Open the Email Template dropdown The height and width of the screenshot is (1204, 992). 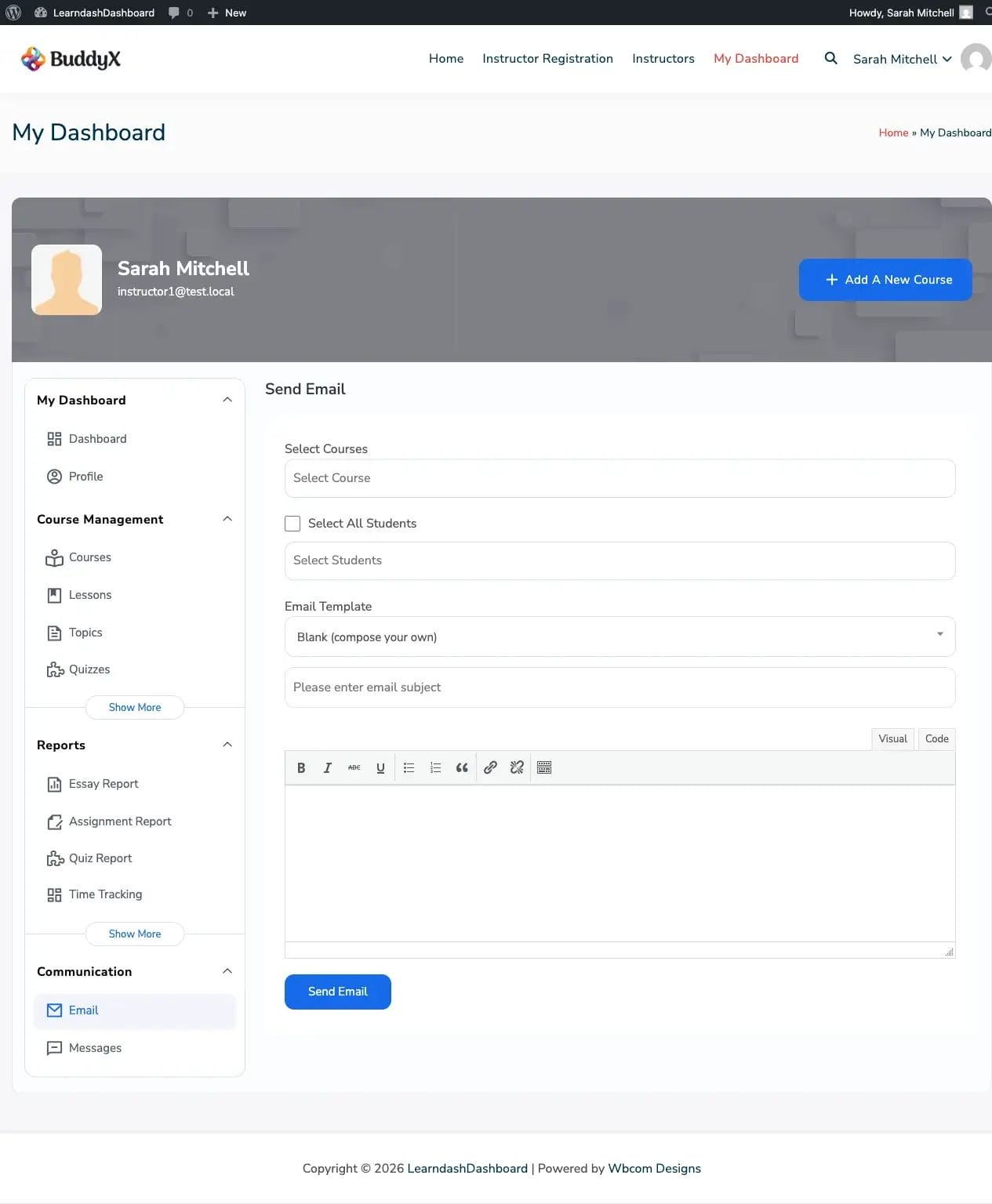tap(620, 636)
